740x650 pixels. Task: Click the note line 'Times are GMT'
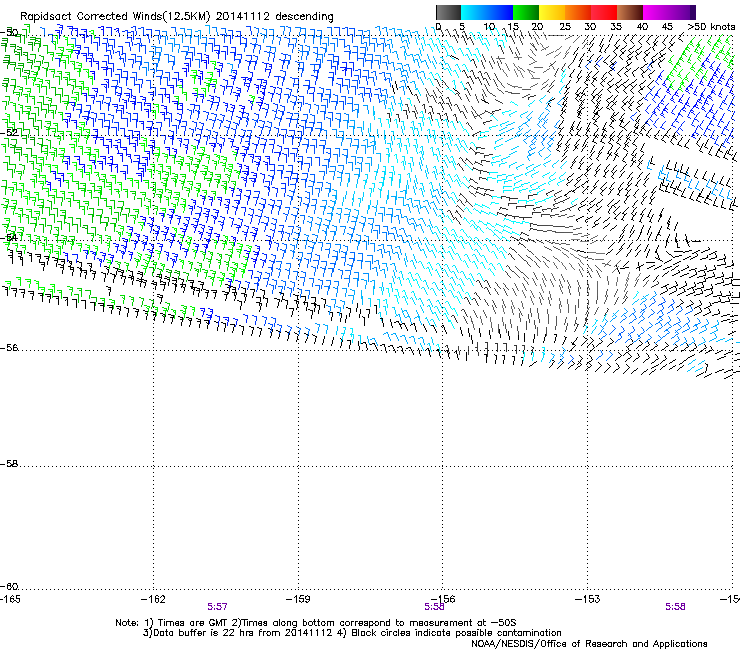click(x=193, y=623)
